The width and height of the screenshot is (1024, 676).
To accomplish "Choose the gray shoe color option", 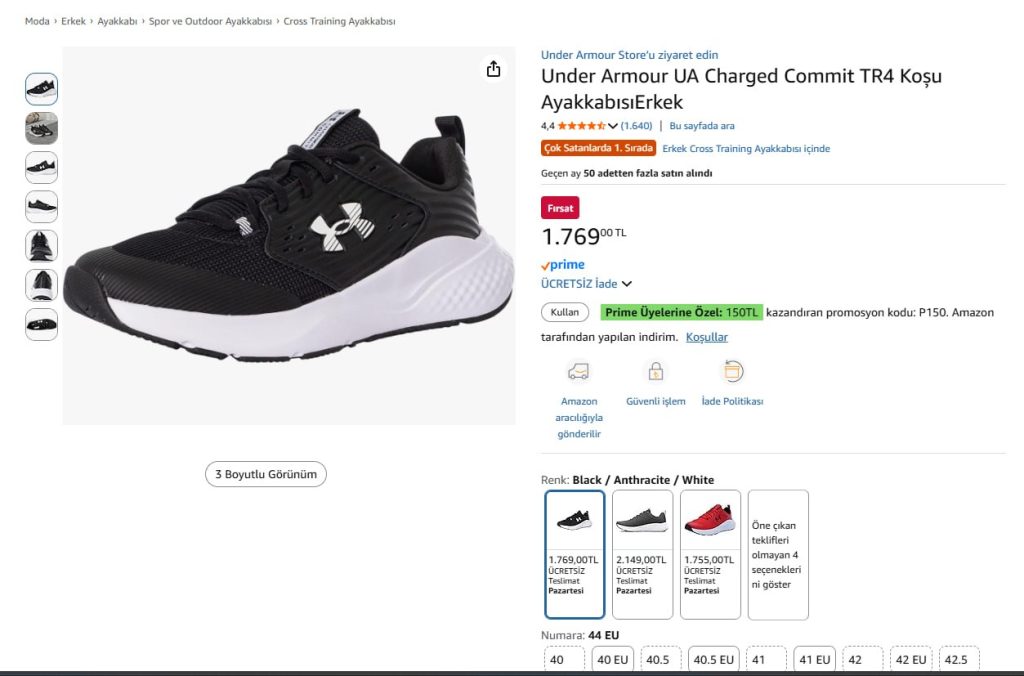I will point(642,554).
